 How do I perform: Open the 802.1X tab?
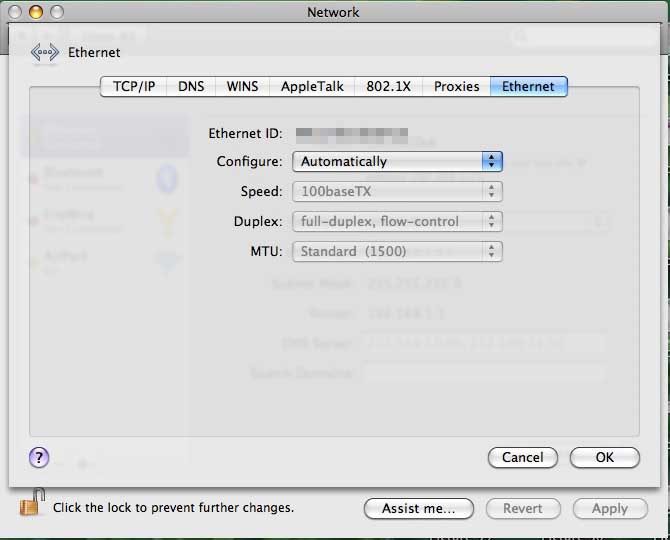point(388,87)
